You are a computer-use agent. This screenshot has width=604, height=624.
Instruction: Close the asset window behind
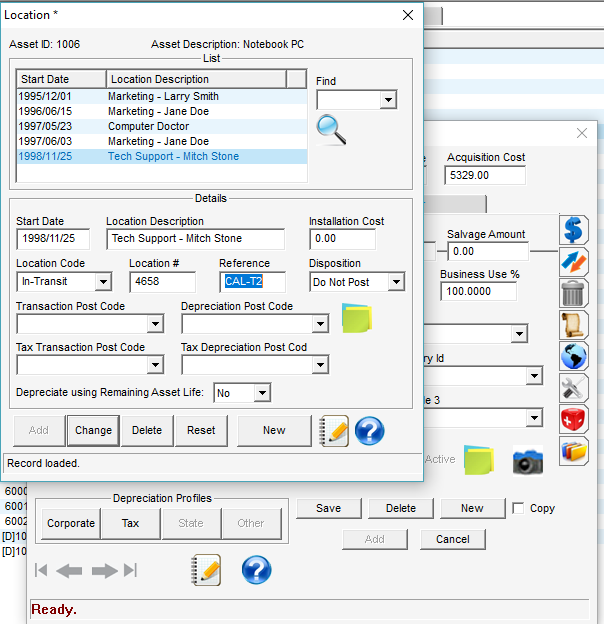(582, 133)
